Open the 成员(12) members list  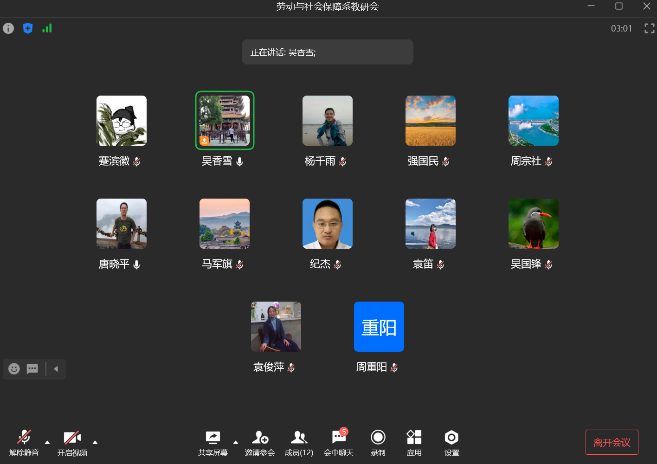click(299, 438)
